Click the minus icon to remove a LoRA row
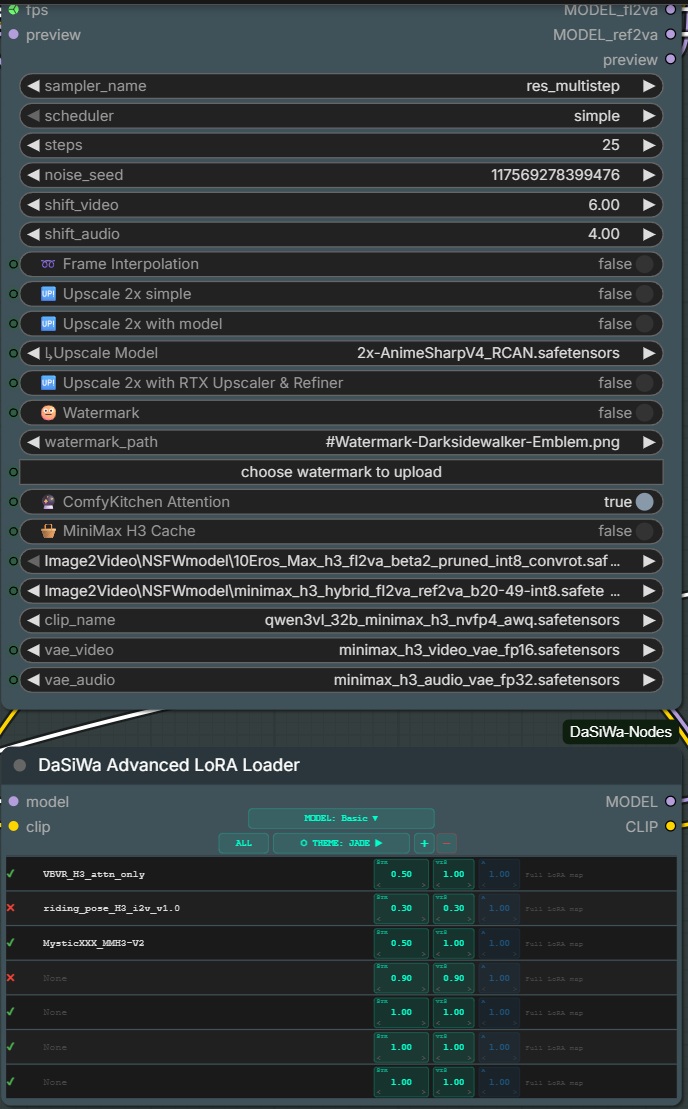The image size is (688, 1109). 447,843
